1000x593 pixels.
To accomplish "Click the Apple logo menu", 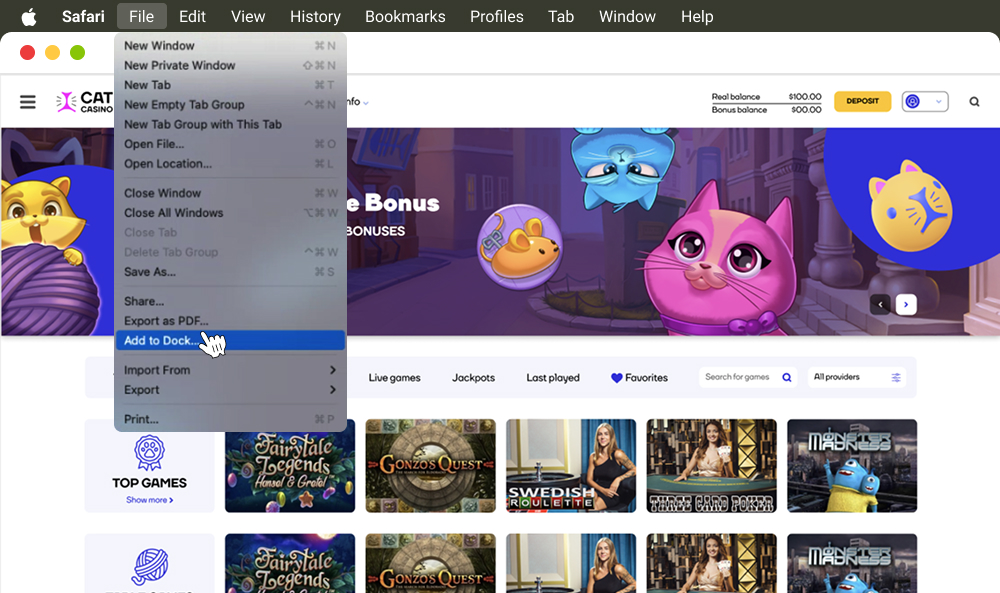I will click(x=29, y=16).
